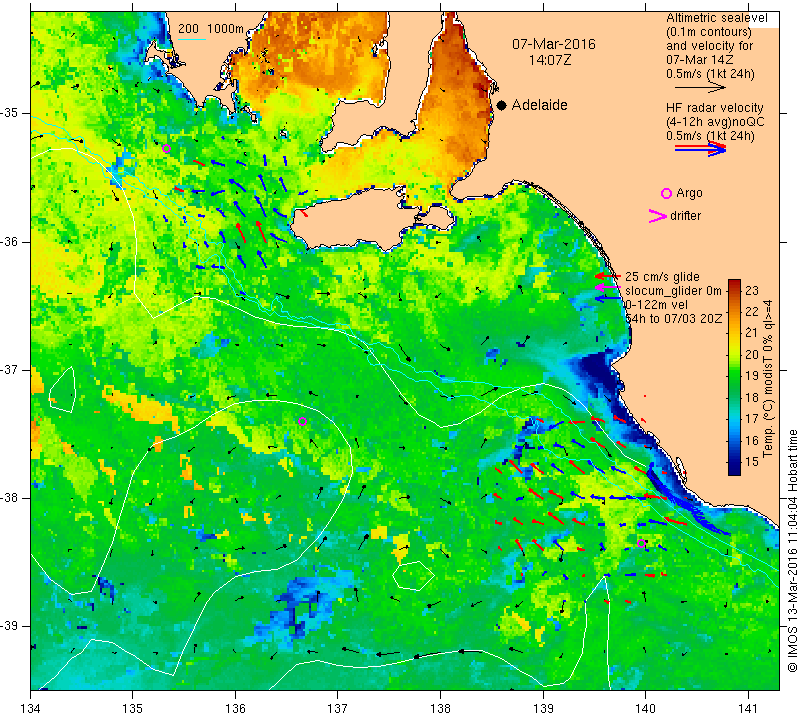Image resolution: width=800 pixels, height=720 pixels.
Task: Click the '54h to 07/03 20Z' label
Action: (674, 318)
